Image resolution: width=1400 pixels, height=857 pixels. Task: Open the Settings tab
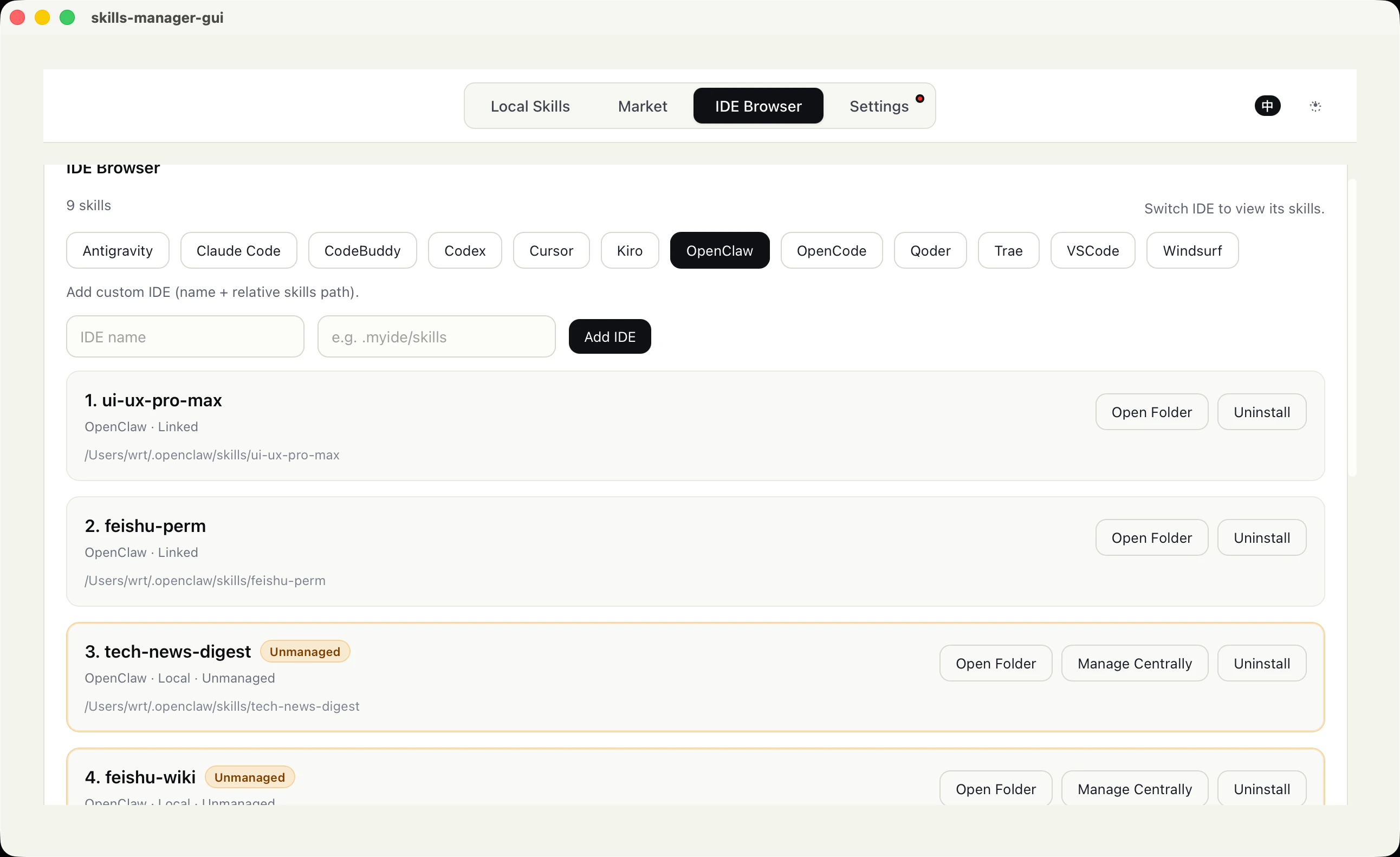coord(879,106)
